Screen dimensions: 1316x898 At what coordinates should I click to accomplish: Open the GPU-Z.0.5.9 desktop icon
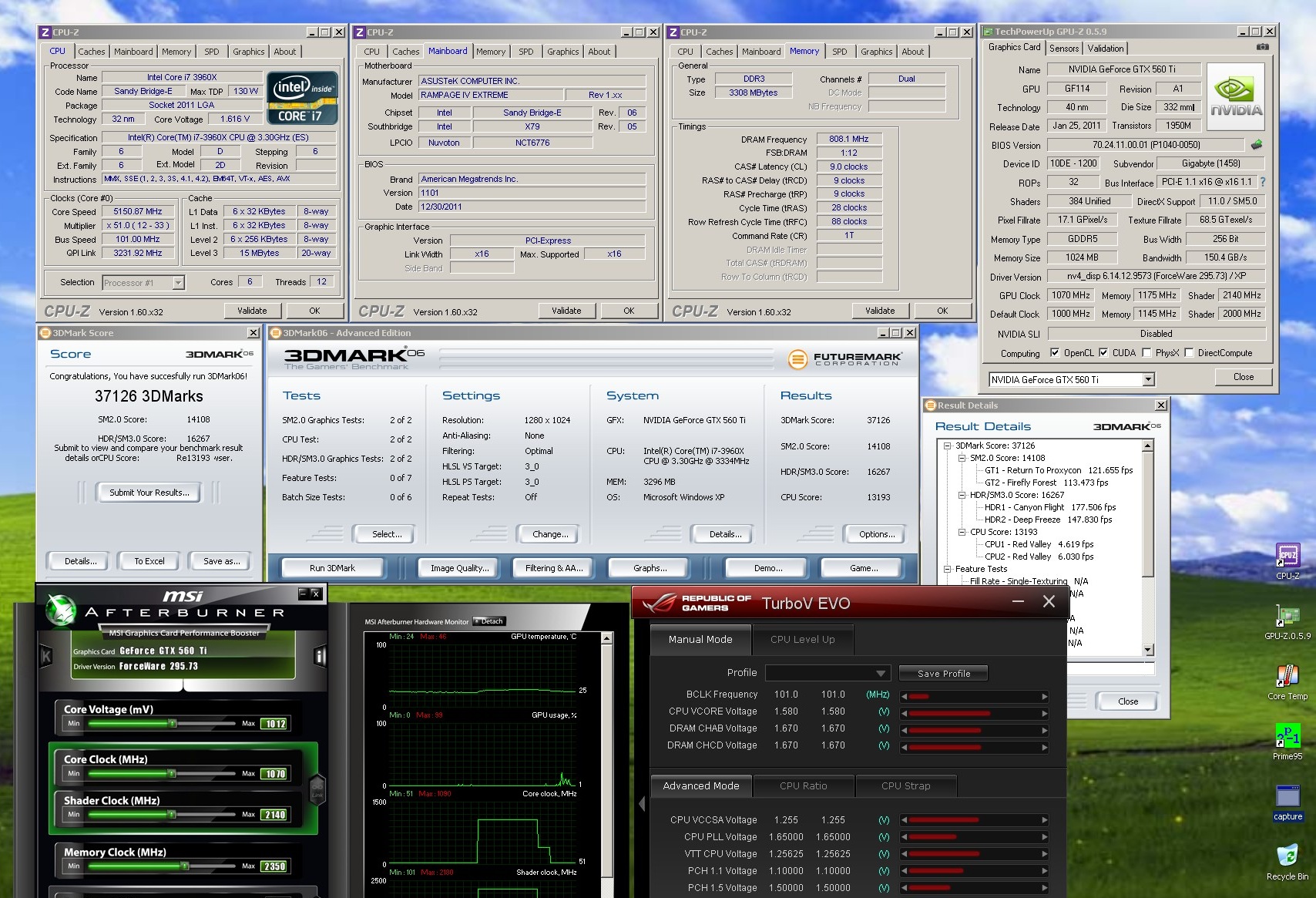1287,622
